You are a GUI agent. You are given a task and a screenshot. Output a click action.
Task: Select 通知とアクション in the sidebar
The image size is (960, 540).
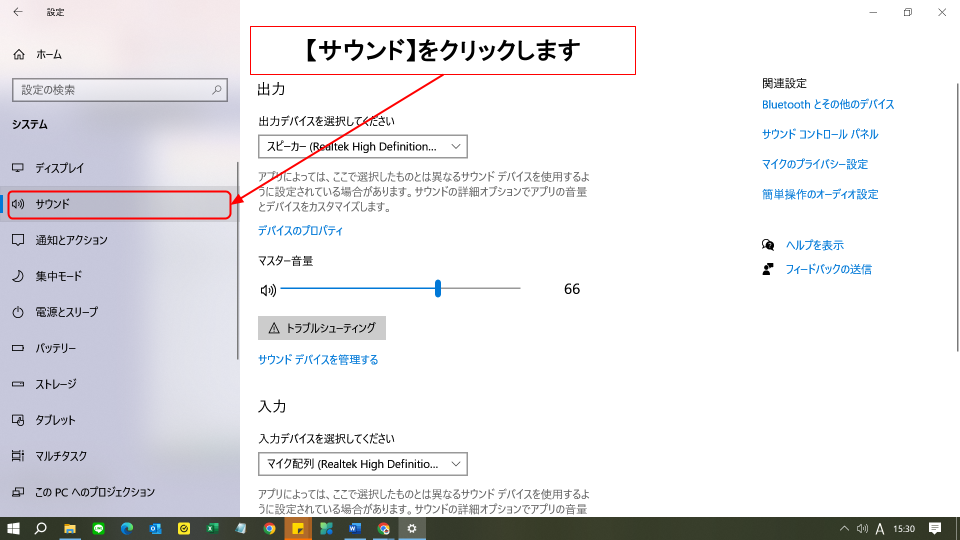[x=71, y=240]
